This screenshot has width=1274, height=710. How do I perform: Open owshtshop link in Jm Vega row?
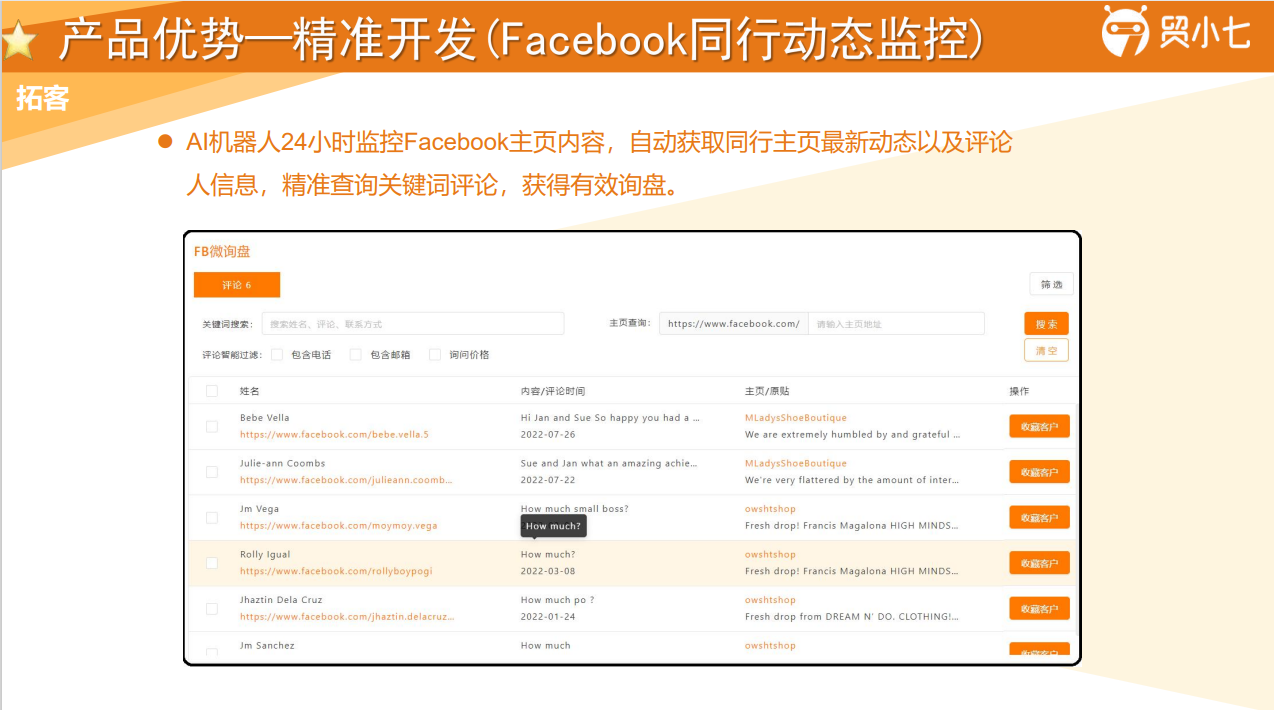pos(770,509)
